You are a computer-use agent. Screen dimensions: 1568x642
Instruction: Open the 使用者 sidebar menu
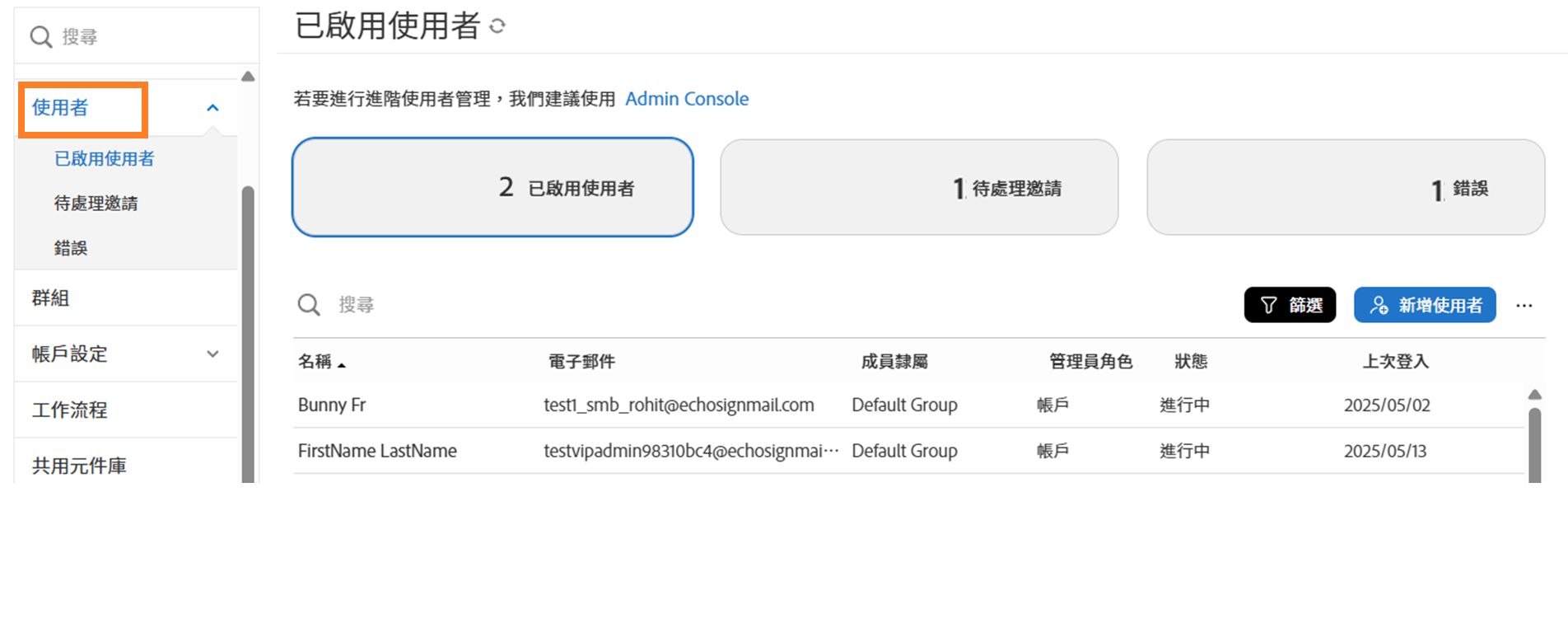tap(60, 108)
